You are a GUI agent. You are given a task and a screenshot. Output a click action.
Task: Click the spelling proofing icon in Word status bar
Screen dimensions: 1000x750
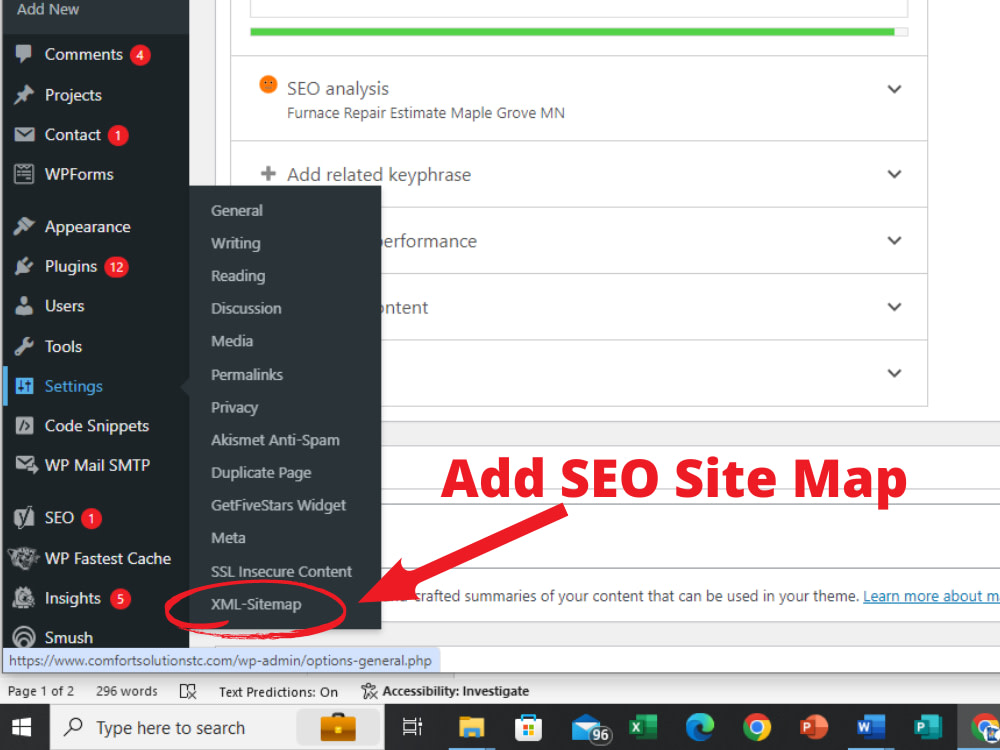click(x=188, y=691)
